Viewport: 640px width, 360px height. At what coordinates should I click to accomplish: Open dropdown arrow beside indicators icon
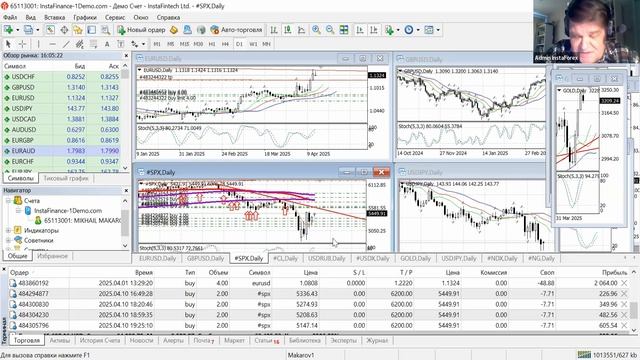pos(398,30)
